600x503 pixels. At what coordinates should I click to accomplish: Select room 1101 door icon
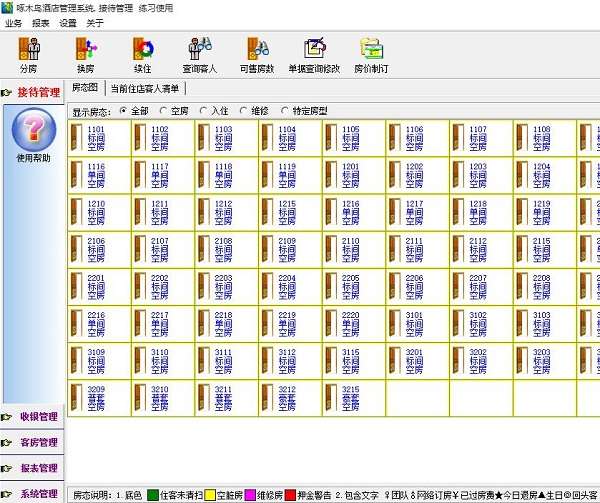coord(77,137)
